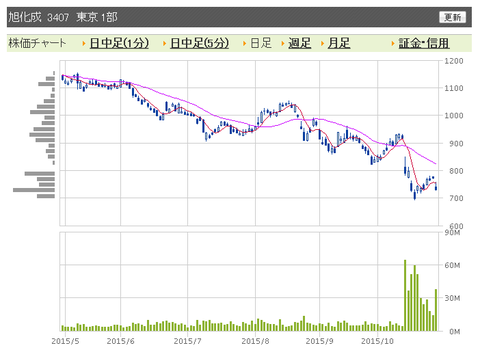
Task: Click orange arrow before 日中足(5分)
Action: pyautogui.click(x=164, y=43)
